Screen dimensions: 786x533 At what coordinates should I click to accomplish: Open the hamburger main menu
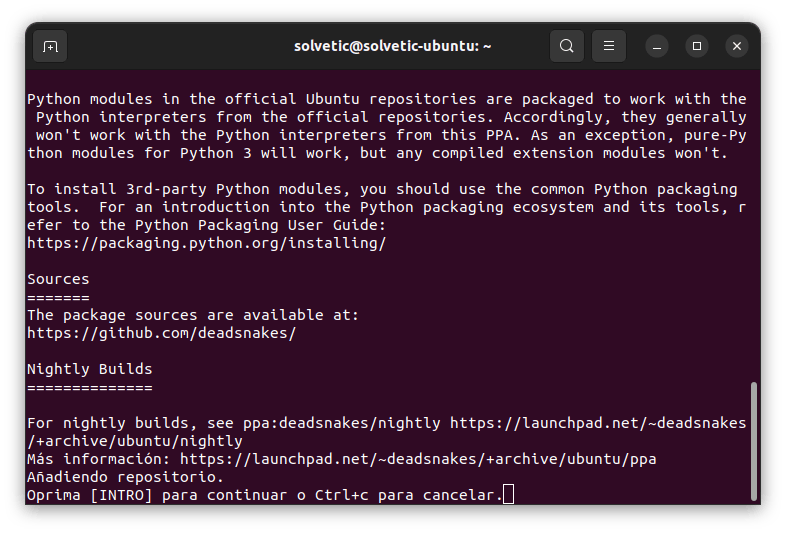(608, 46)
